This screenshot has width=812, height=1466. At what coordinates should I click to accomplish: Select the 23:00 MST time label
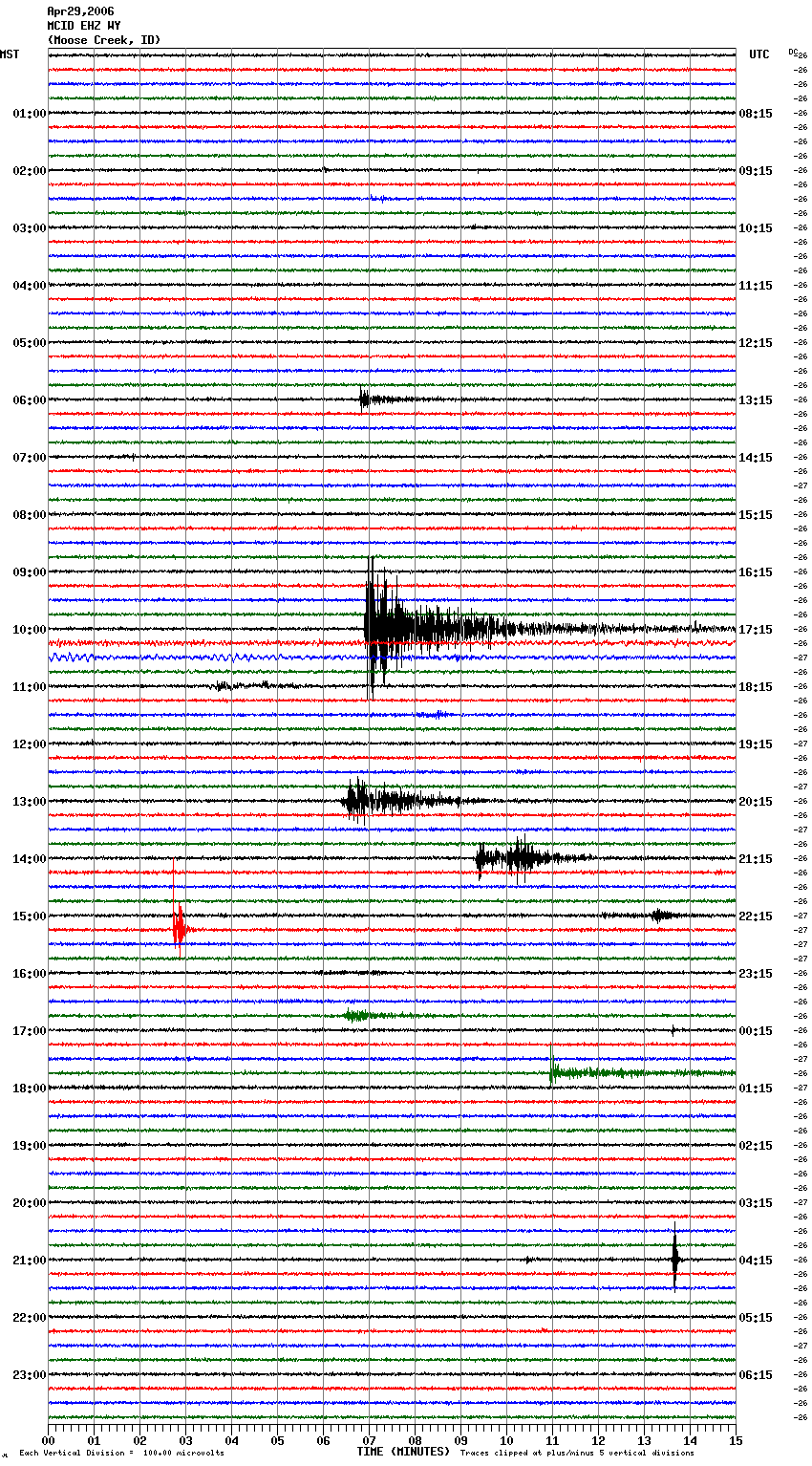(x=30, y=1375)
